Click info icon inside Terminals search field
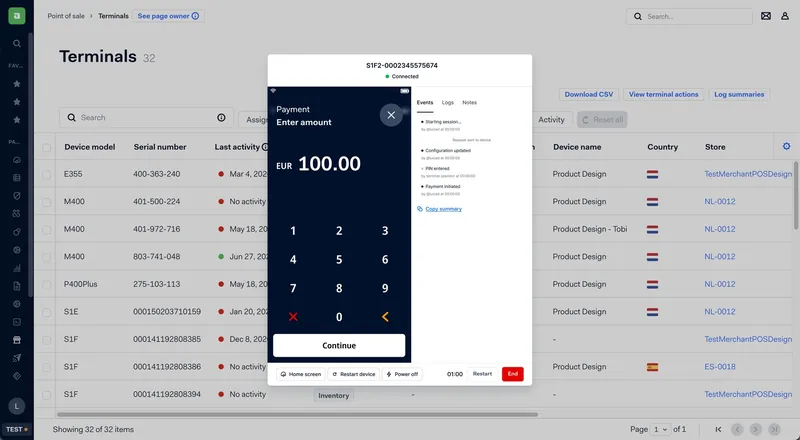This screenshot has width=800, height=440. [221, 117]
